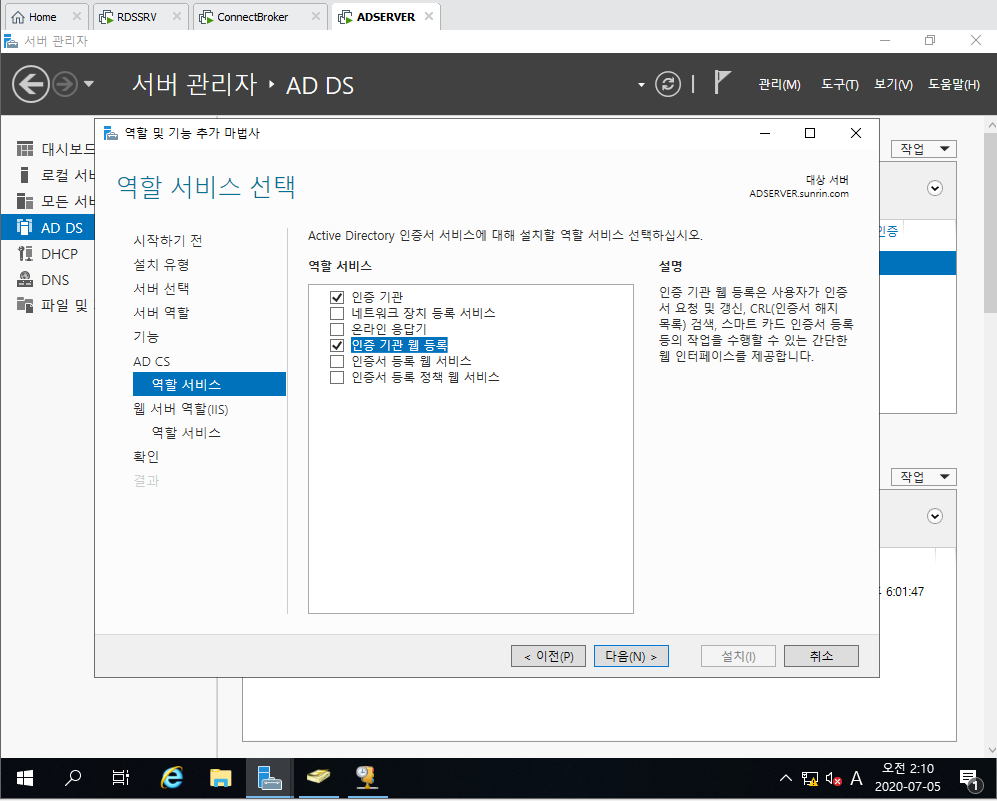This screenshot has height=801, width=997.
Task: Launch Internet Explorer from taskbar
Action: pyautogui.click(x=172, y=777)
